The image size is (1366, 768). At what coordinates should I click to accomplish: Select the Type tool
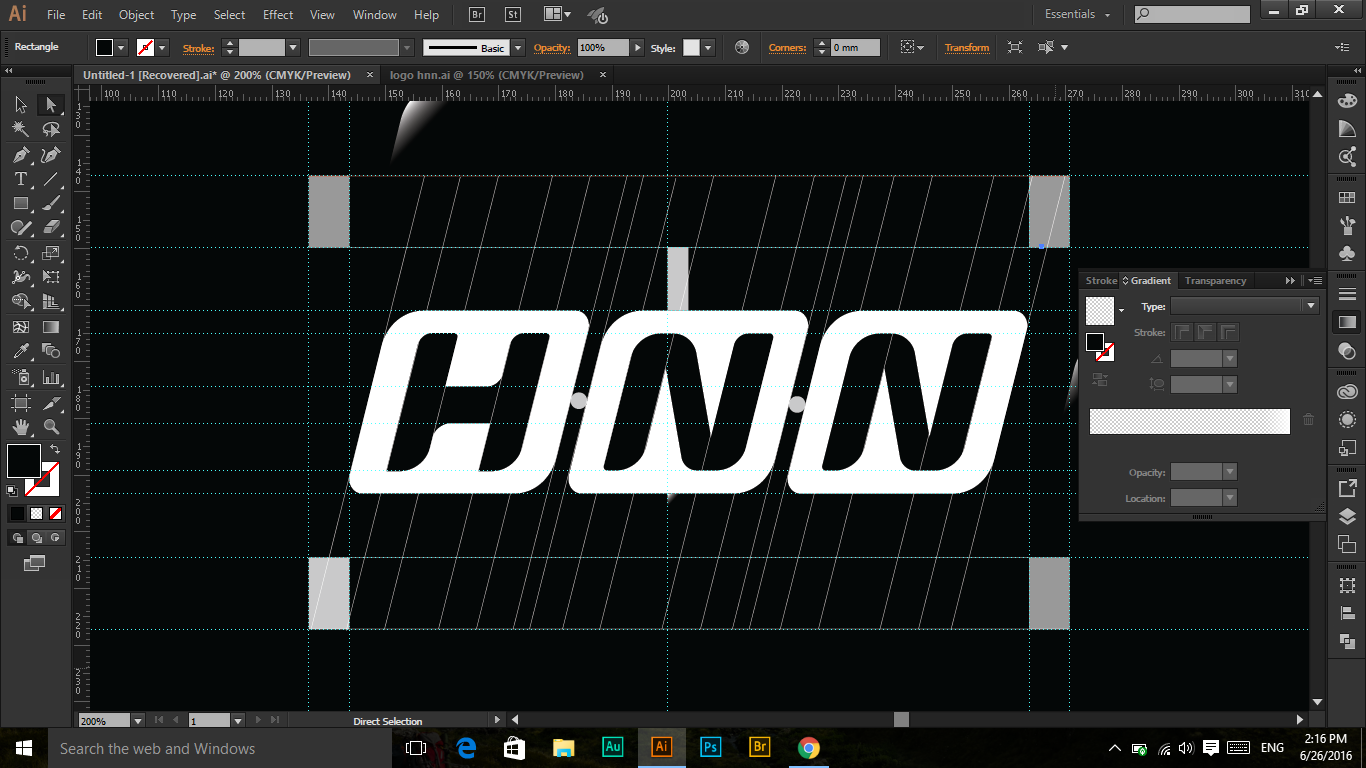20,179
